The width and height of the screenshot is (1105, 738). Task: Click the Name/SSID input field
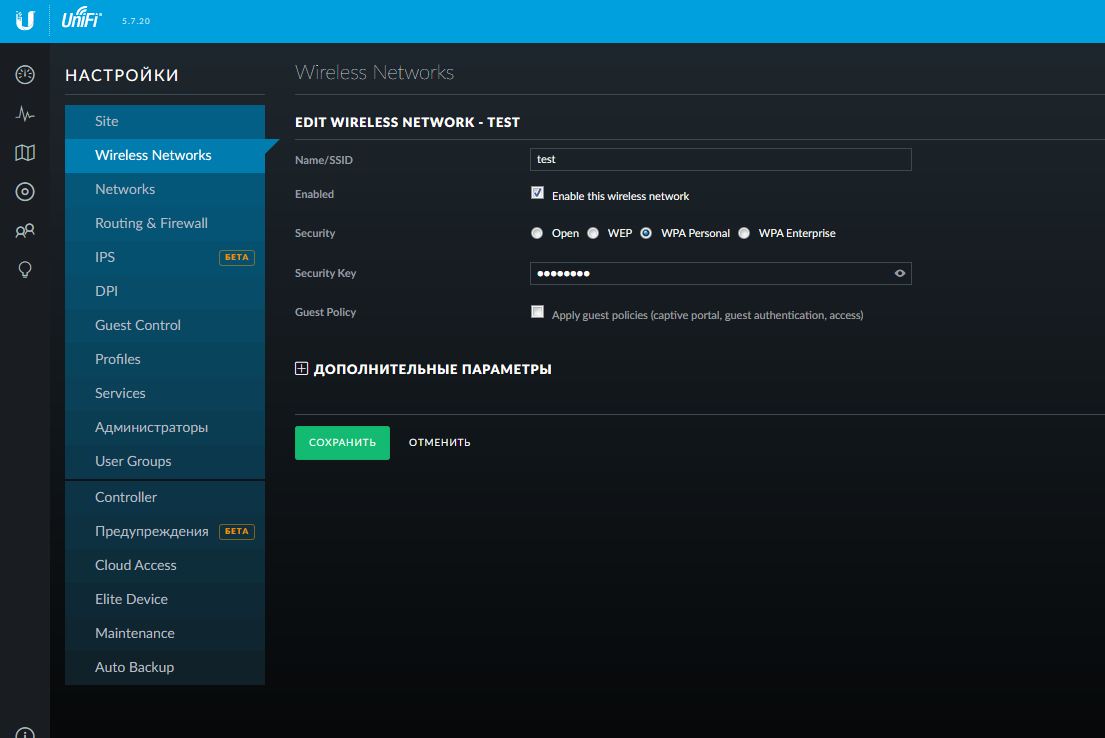pos(720,159)
